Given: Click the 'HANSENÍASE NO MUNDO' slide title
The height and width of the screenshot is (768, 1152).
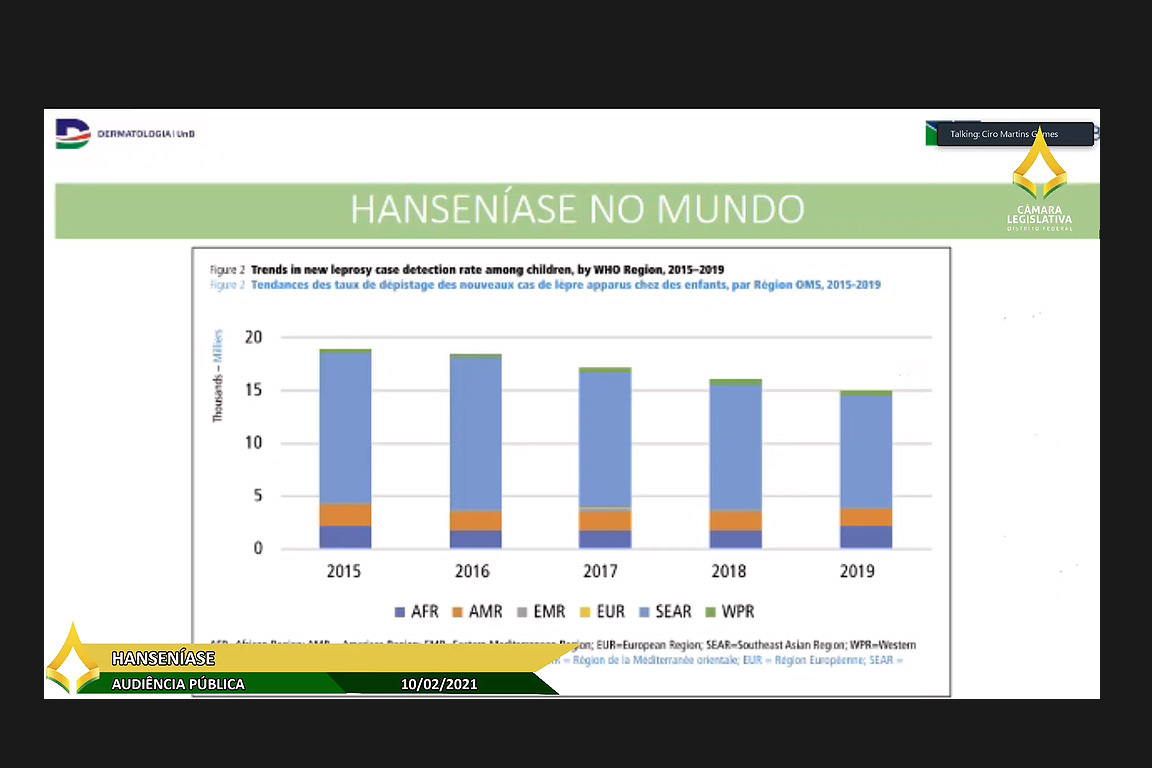Looking at the screenshot, I should pyautogui.click(x=577, y=209).
